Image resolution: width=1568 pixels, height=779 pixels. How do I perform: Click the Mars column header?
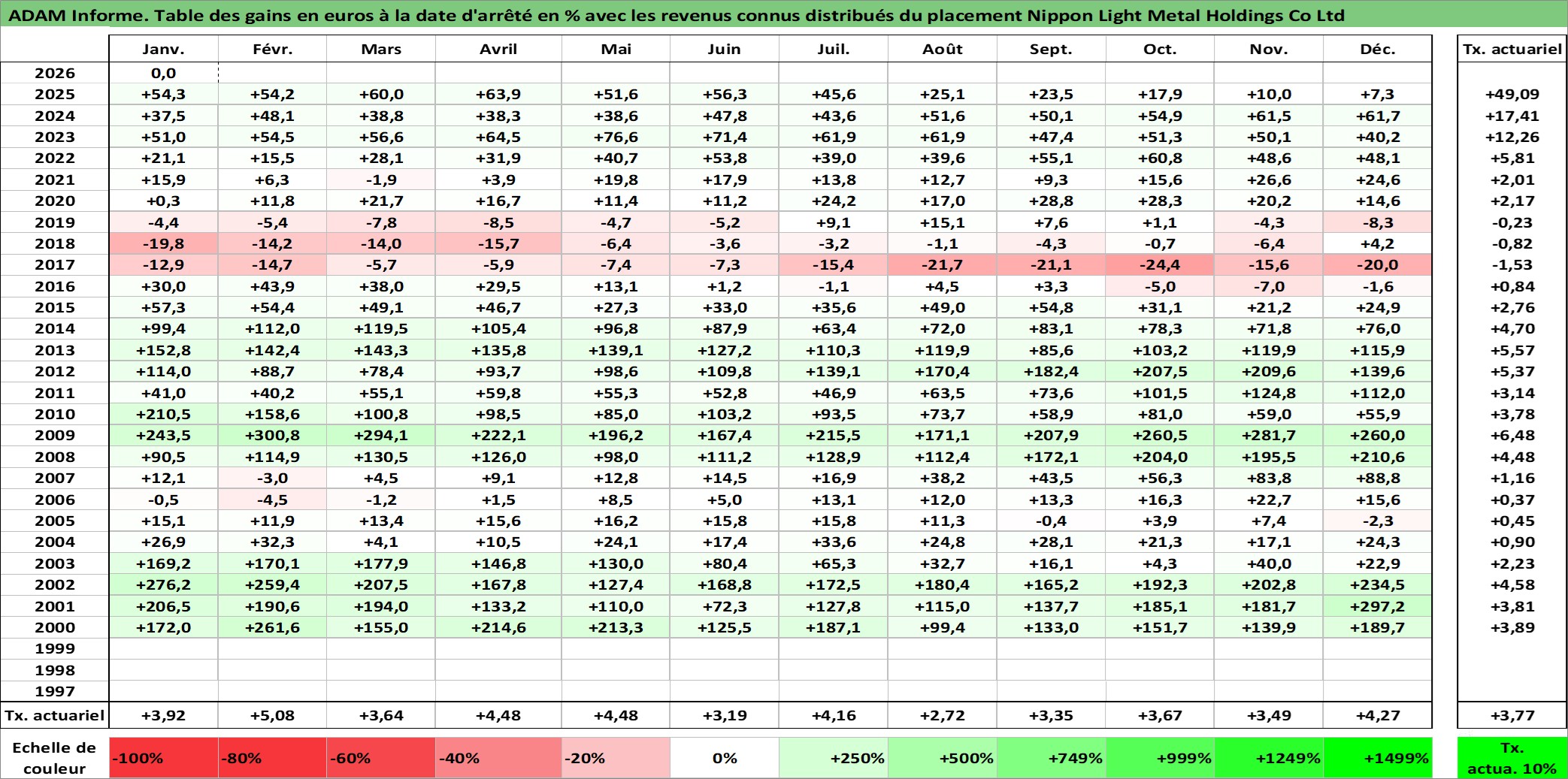(381, 49)
